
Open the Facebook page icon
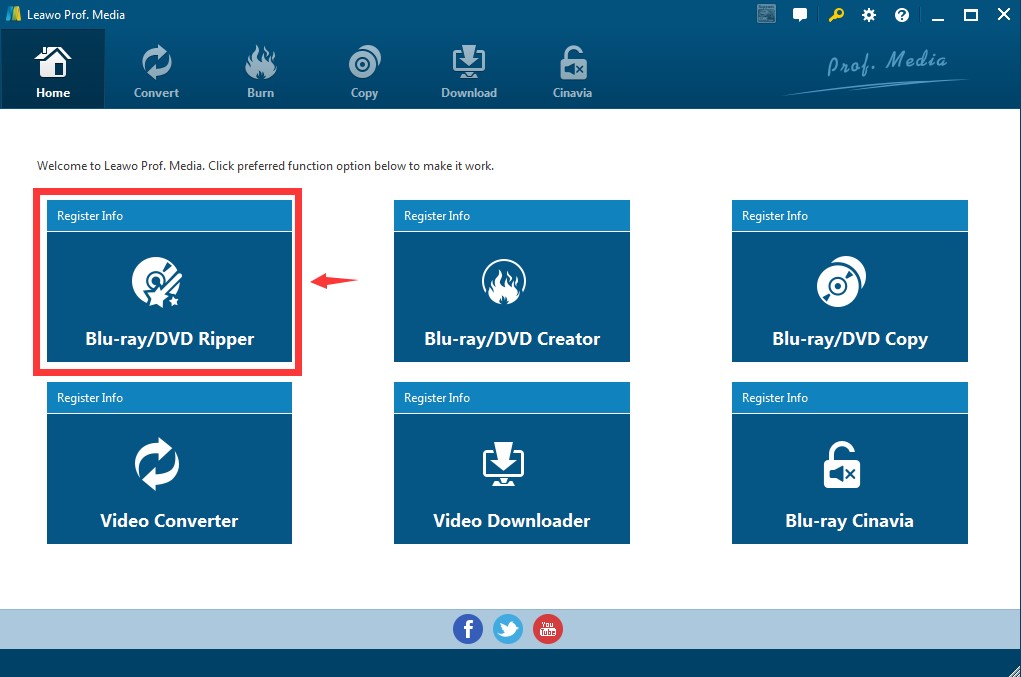[468, 629]
